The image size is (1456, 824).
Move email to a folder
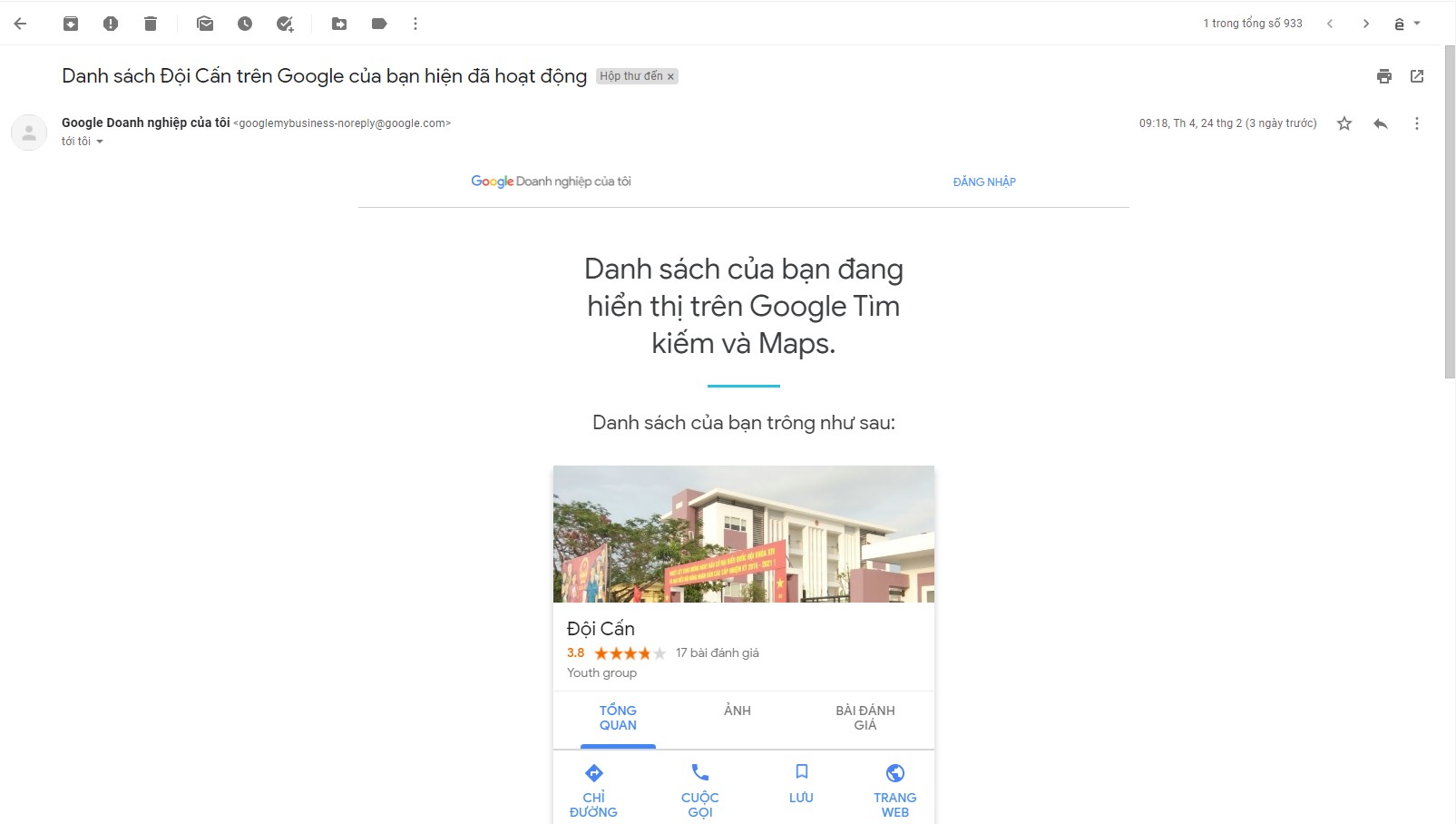[x=339, y=24]
